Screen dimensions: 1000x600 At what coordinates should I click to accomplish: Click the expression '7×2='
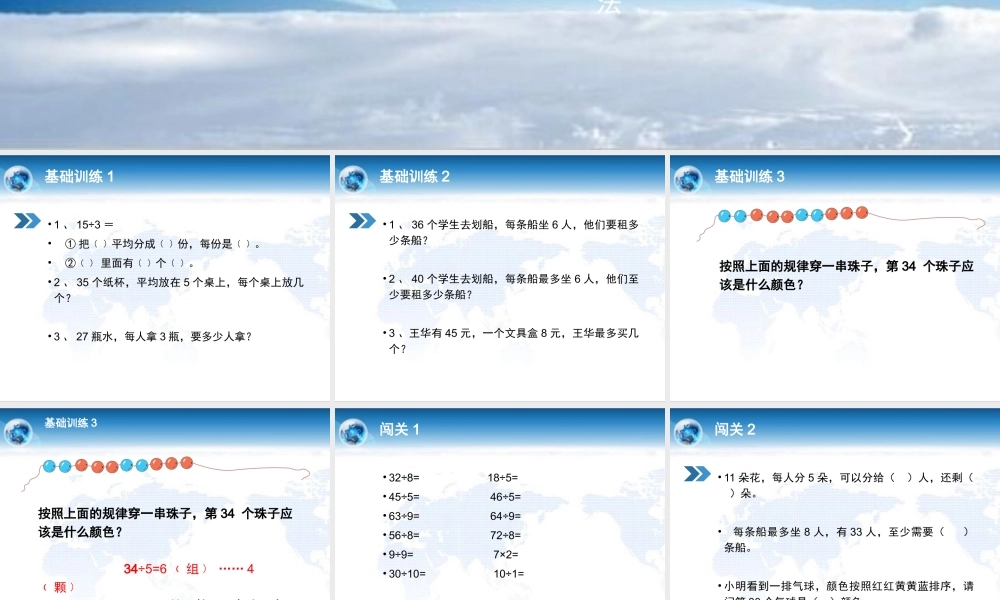(505, 554)
